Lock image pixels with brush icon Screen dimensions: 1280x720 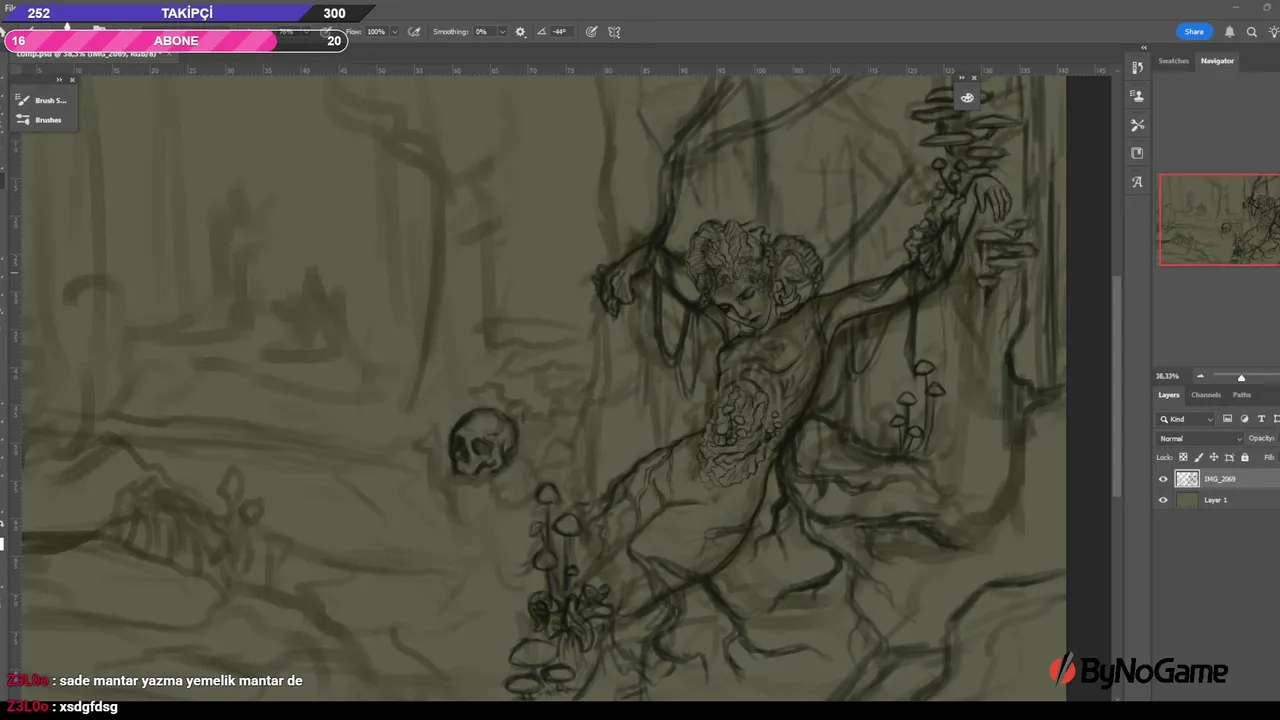coord(1199,457)
